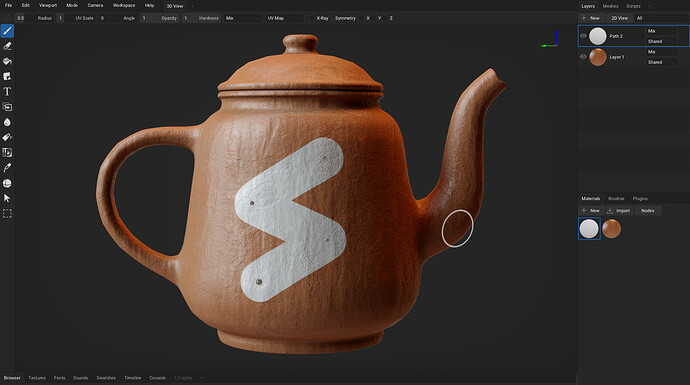The image size is (690, 385).
Task: Open the File menu
Action: coord(8,5)
